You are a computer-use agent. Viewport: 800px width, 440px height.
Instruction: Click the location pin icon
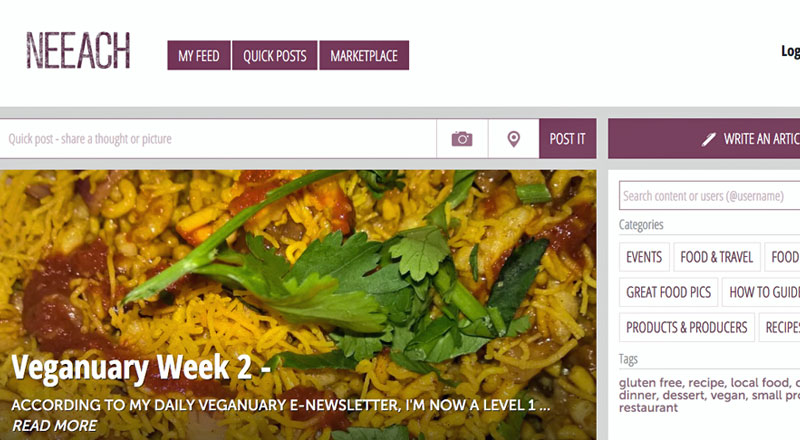tap(513, 138)
